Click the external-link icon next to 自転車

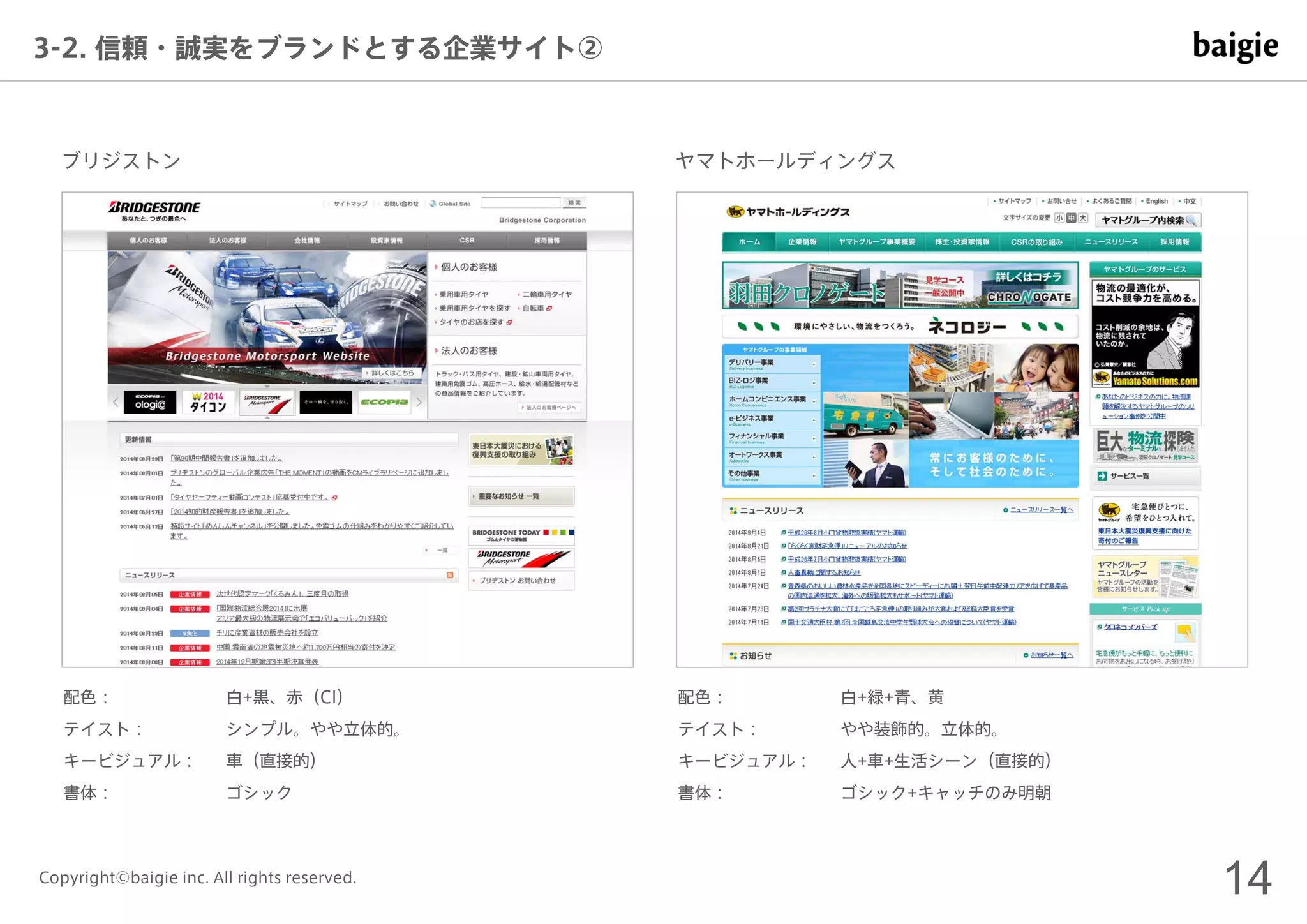tap(549, 308)
